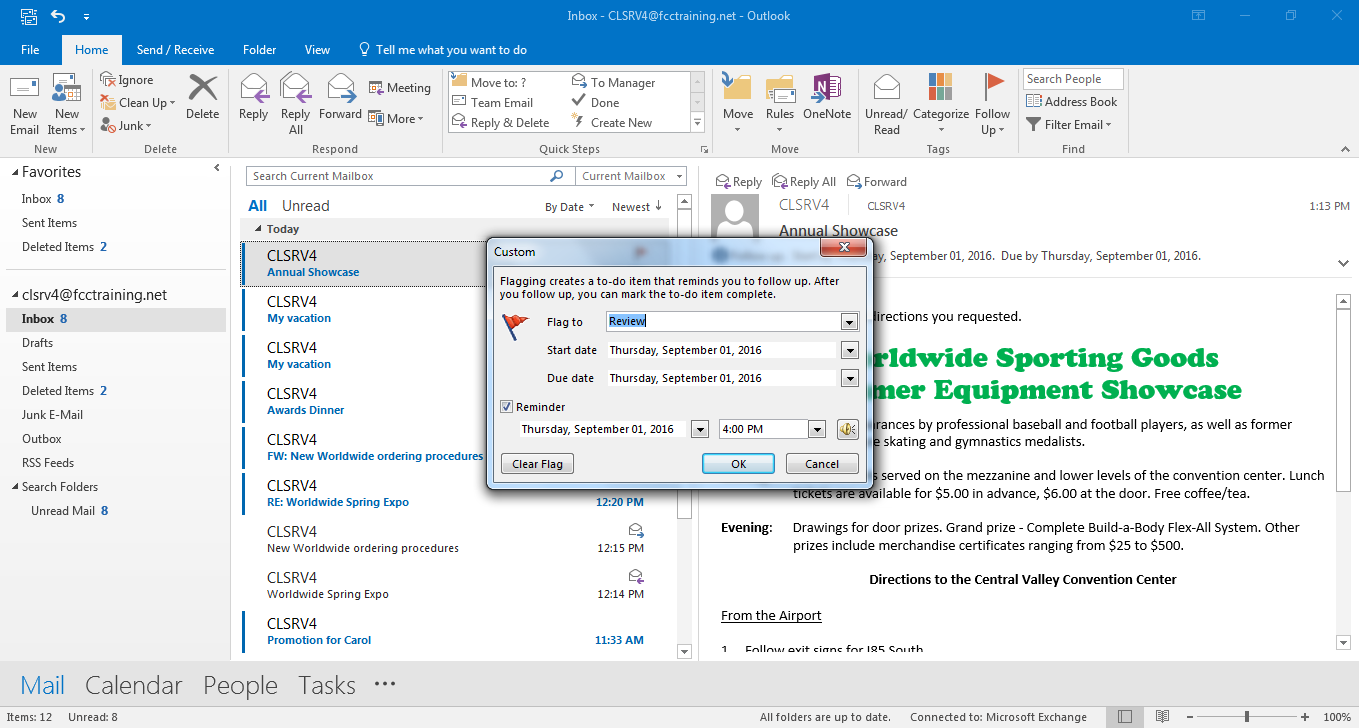The width and height of the screenshot is (1359, 728).
Task: Open the View tab
Action: tap(317, 50)
